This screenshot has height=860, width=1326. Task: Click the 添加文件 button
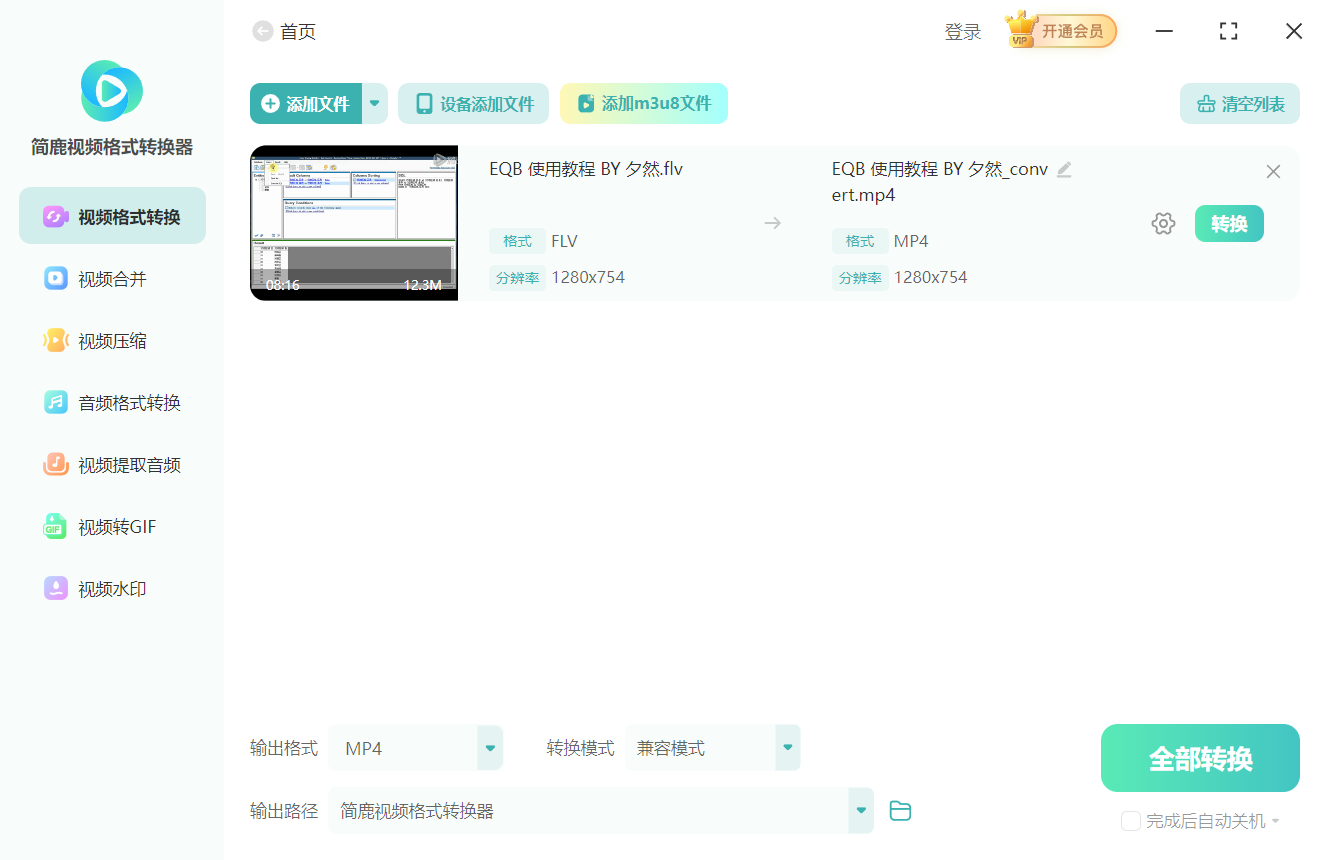[x=306, y=104]
